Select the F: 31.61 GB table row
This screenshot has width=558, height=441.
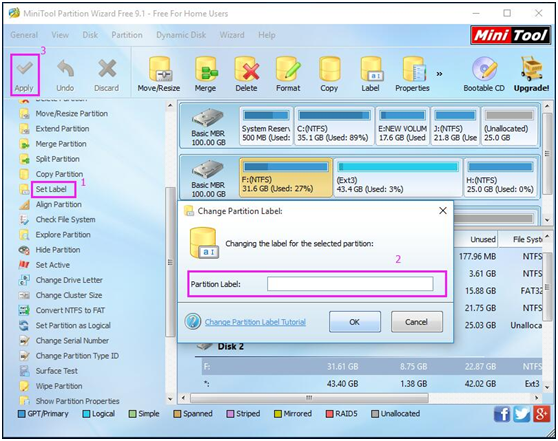(x=372, y=366)
